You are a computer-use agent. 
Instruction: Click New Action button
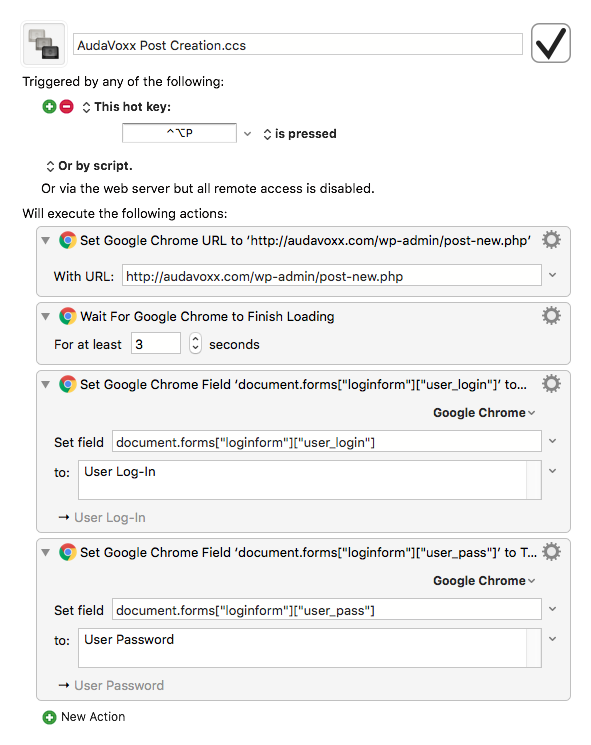(84, 716)
